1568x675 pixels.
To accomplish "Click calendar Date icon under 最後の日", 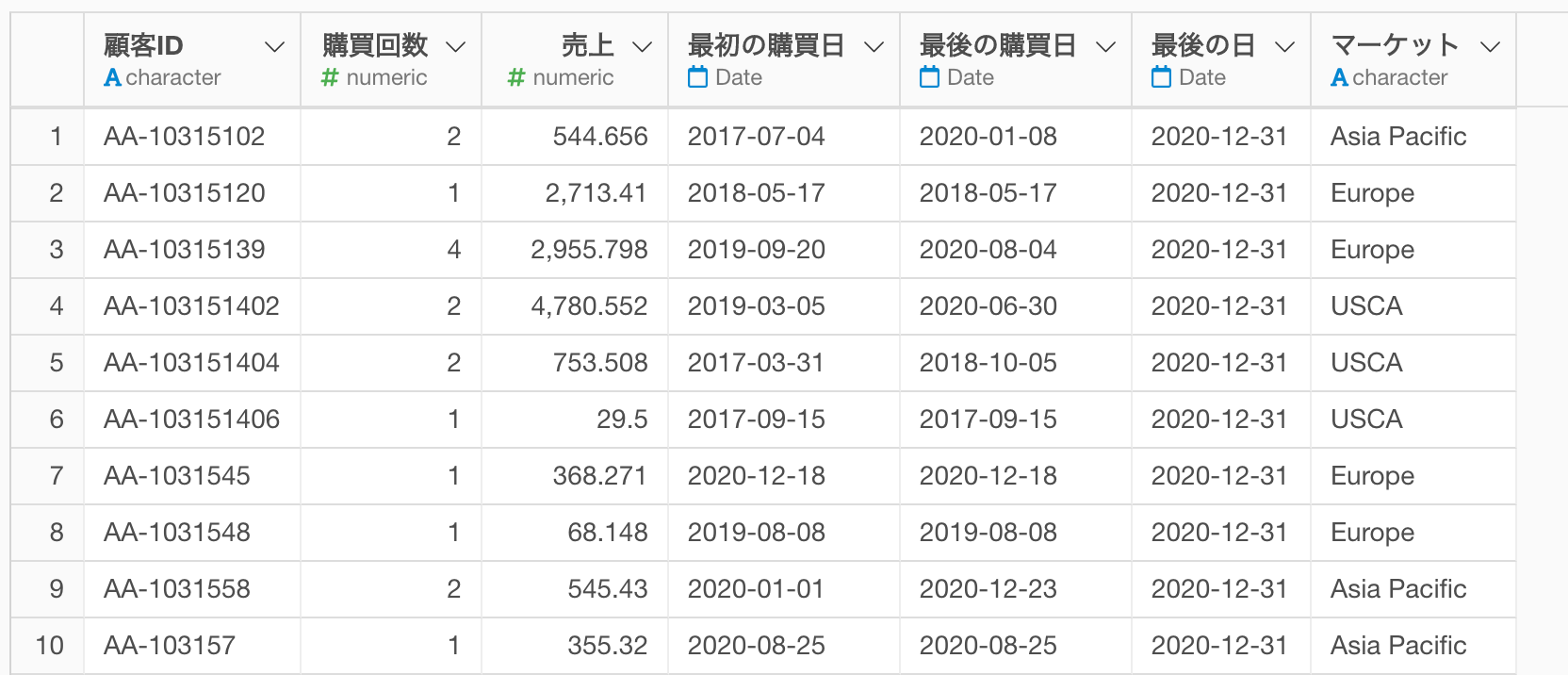I will tap(1161, 78).
